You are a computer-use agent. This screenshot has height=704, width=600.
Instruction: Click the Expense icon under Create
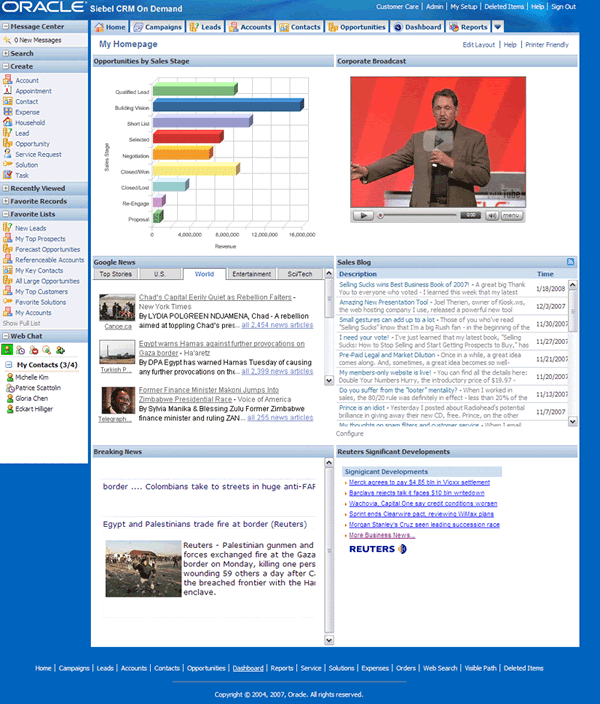[8, 111]
